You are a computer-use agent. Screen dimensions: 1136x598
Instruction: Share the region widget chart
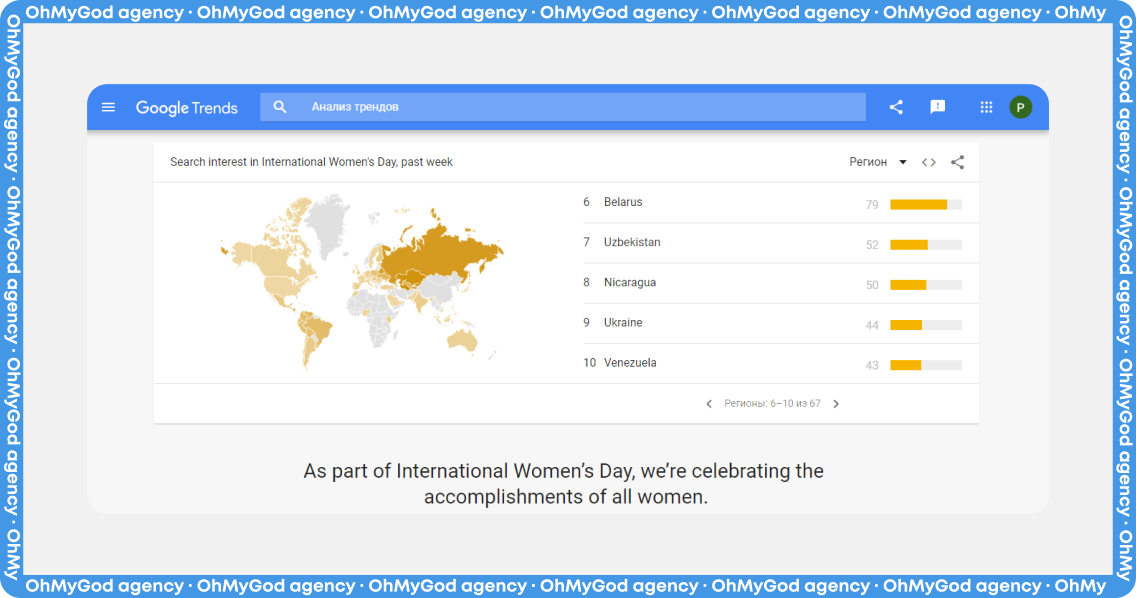(957, 162)
